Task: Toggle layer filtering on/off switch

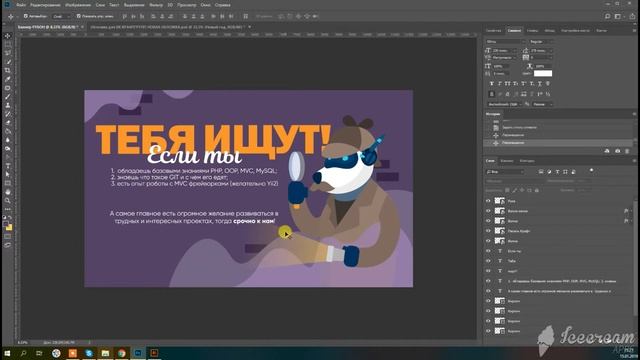Action: click(x=591, y=171)
